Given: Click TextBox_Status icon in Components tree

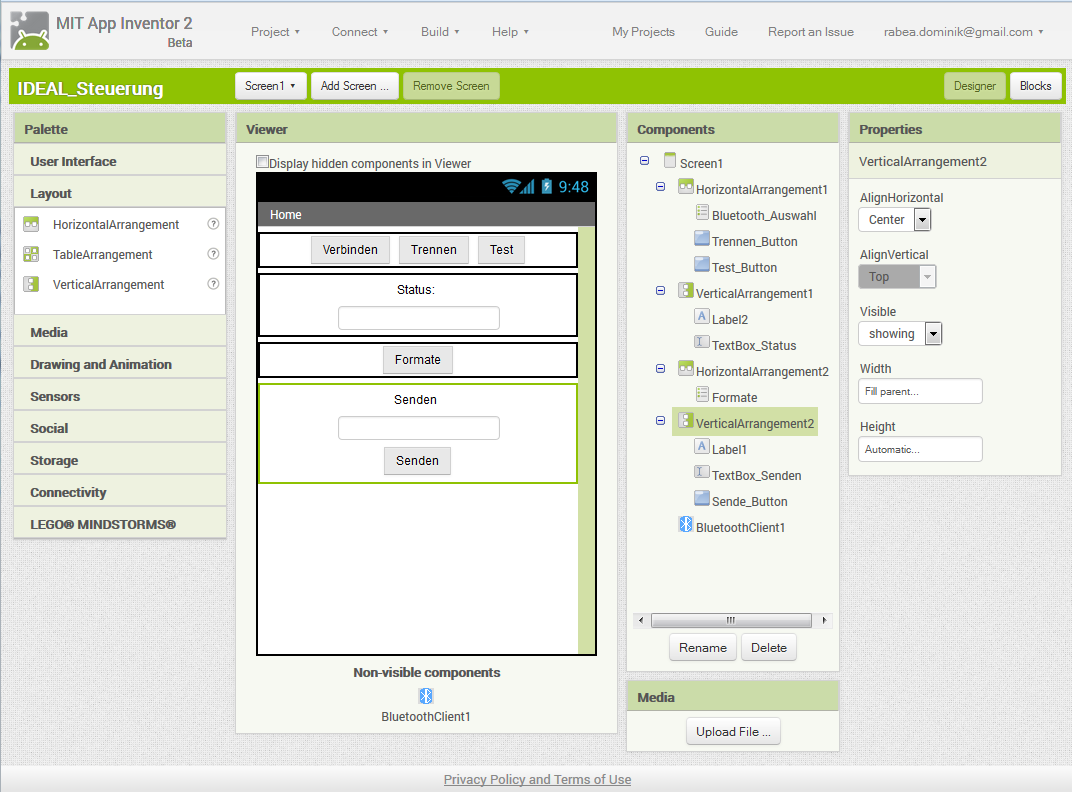Looking at the screenshot, I should tap(702, 342).
